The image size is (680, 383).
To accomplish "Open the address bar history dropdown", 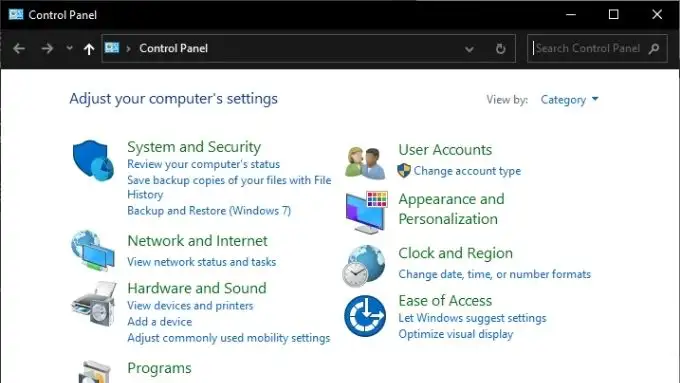I will click(469, 49).
